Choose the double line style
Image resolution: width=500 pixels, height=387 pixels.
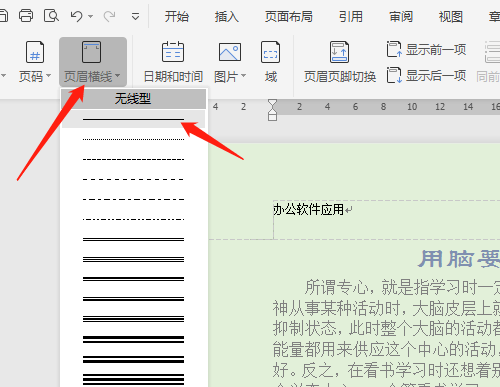point(133,239)
